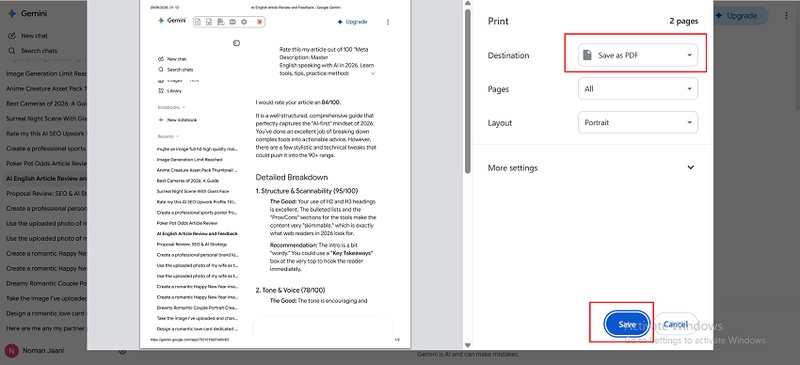Viewport: 800px width, 365px height.
Task: Click the Noman Jaani avatar circle
Action: [11, 351]
